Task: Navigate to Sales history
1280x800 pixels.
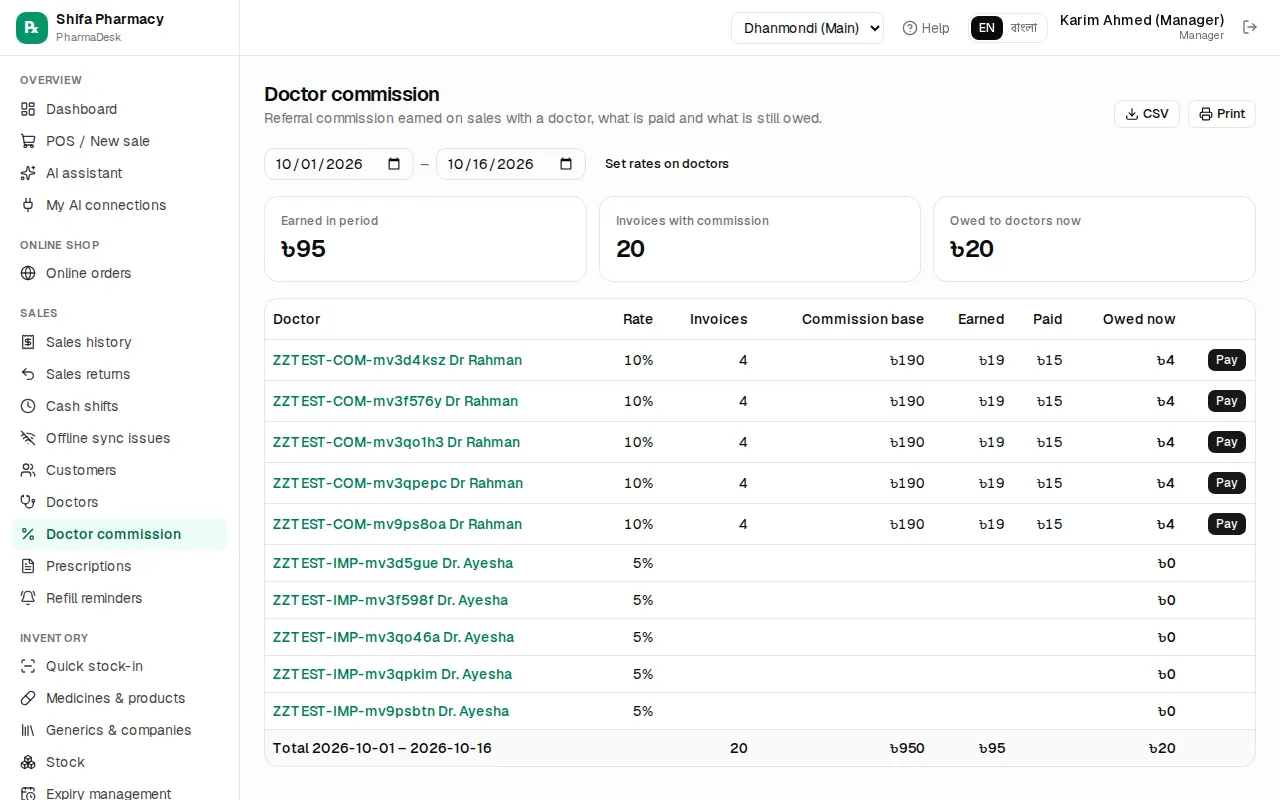Action: click(x=120, y=342)
